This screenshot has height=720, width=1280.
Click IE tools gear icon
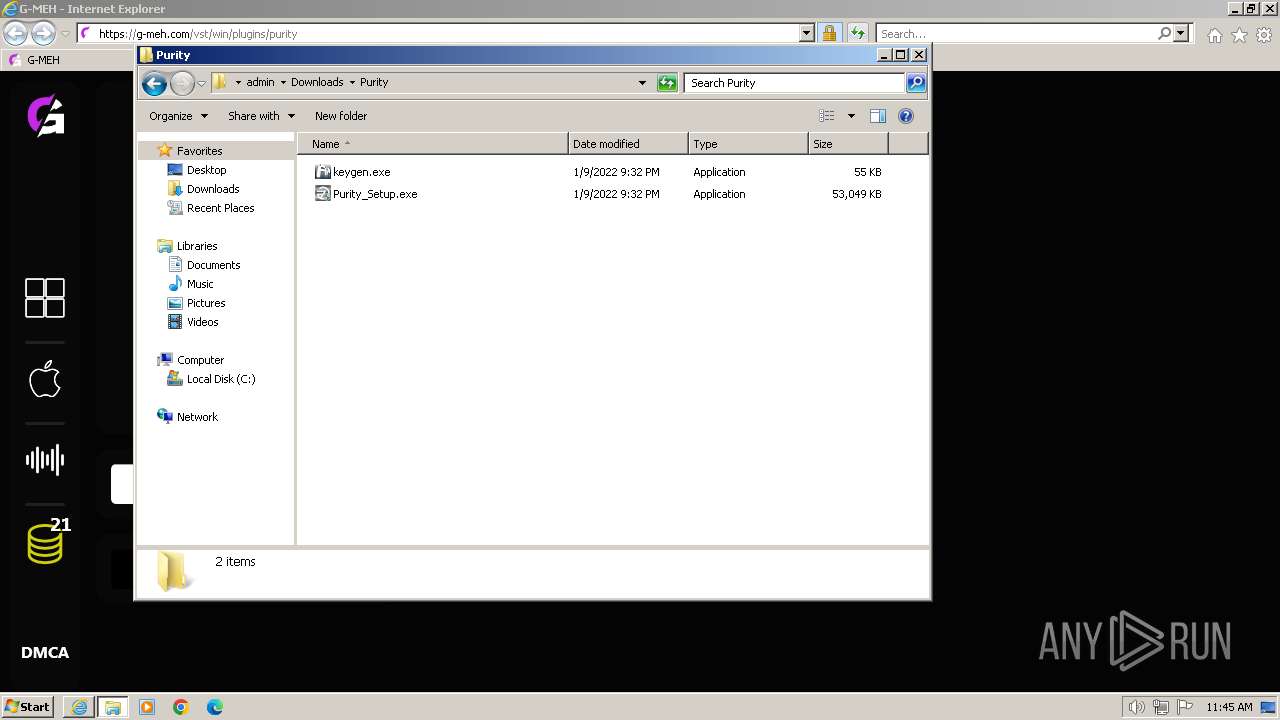(1264, 35)
